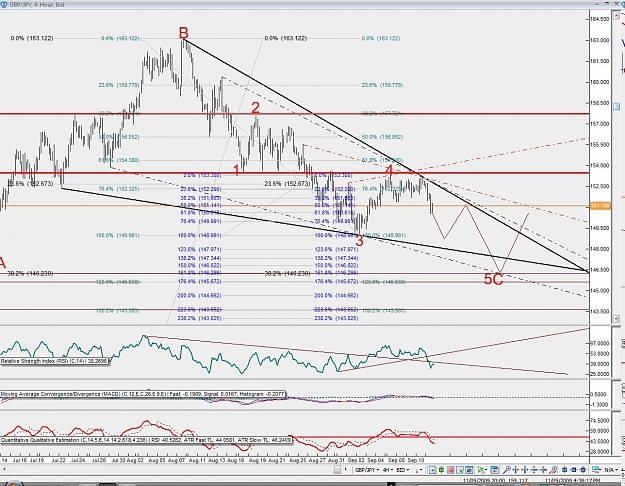Screen dimensions: 625x486
Task: Select the red wave label 4
Action: (389, 171)
